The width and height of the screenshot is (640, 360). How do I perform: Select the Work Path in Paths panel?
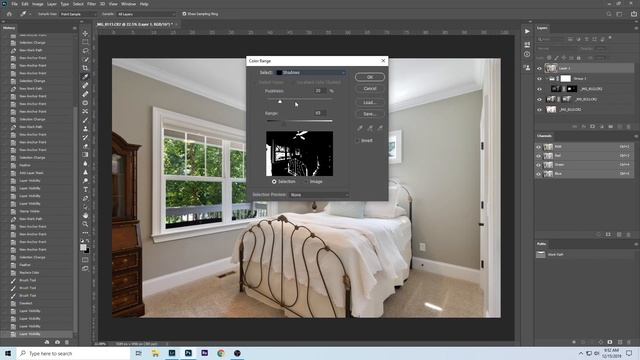click(584, 255)
